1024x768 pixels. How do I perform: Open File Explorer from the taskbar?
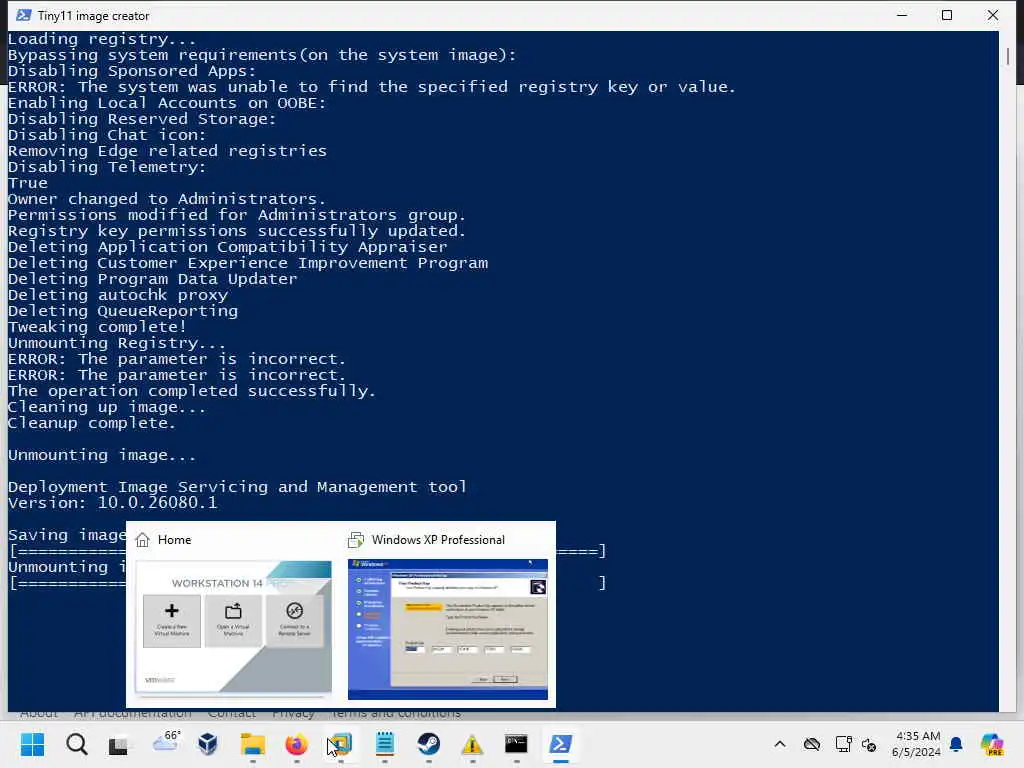(x=253, y=744)
